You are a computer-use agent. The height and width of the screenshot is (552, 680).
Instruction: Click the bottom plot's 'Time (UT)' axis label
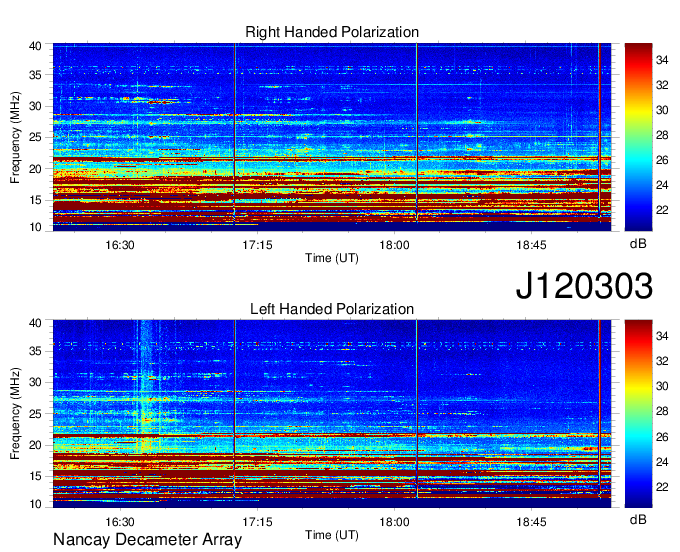[332, 535]
